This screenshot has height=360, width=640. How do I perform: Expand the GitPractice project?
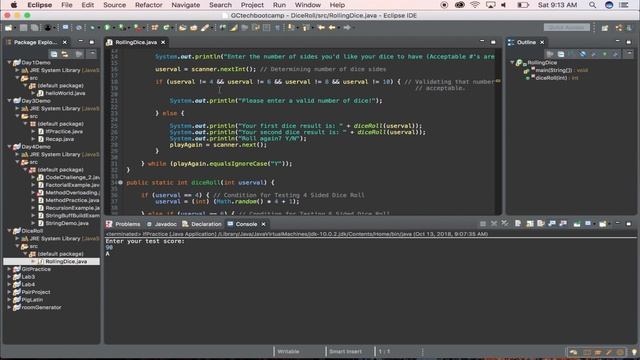tap(9, 269)
